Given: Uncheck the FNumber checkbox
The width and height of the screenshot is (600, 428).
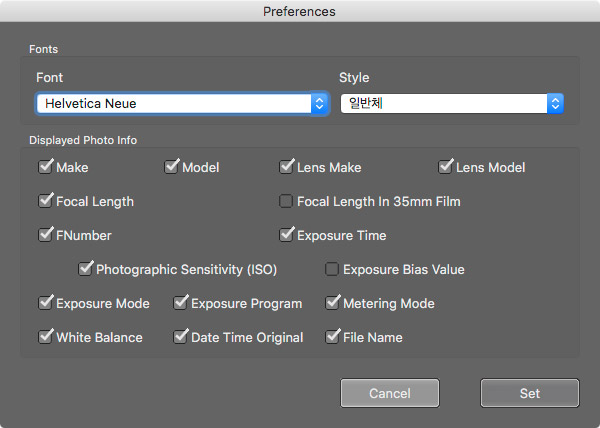Looking at the screenshot, I should 45,235.
